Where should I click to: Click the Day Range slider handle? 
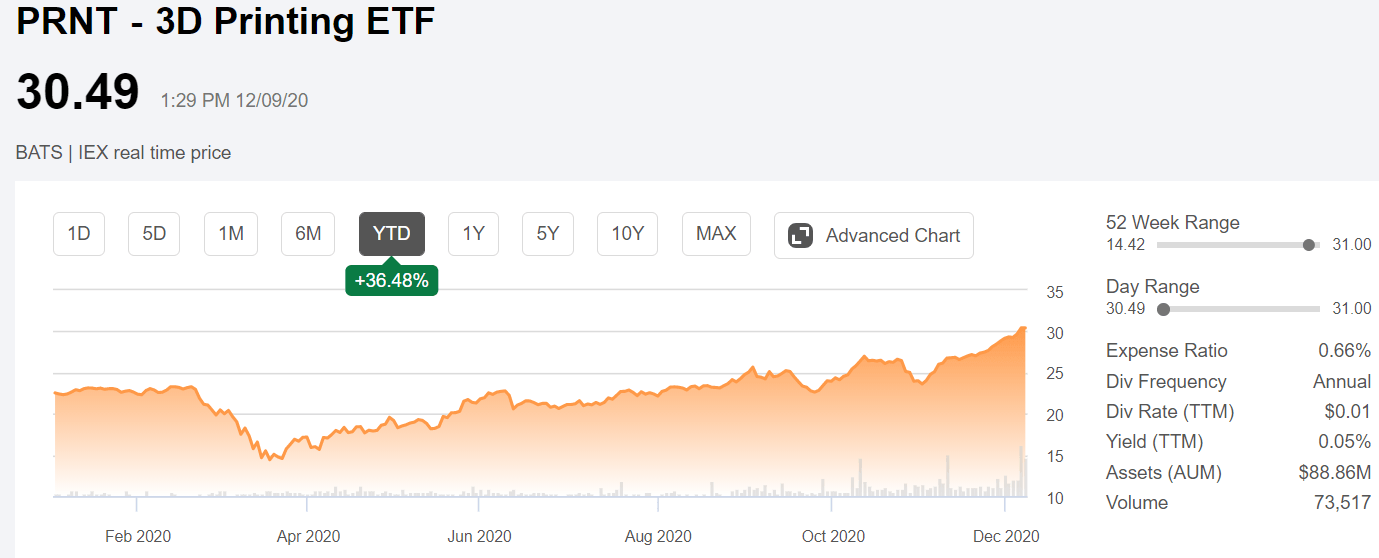tap(1163, 309)
